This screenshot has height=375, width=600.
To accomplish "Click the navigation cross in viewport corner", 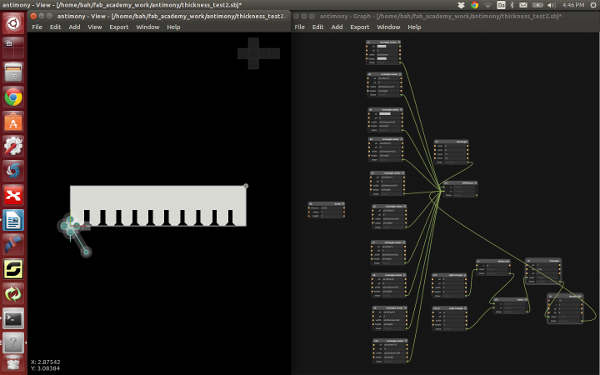I will pyautogui.click(x=259, y=53).
